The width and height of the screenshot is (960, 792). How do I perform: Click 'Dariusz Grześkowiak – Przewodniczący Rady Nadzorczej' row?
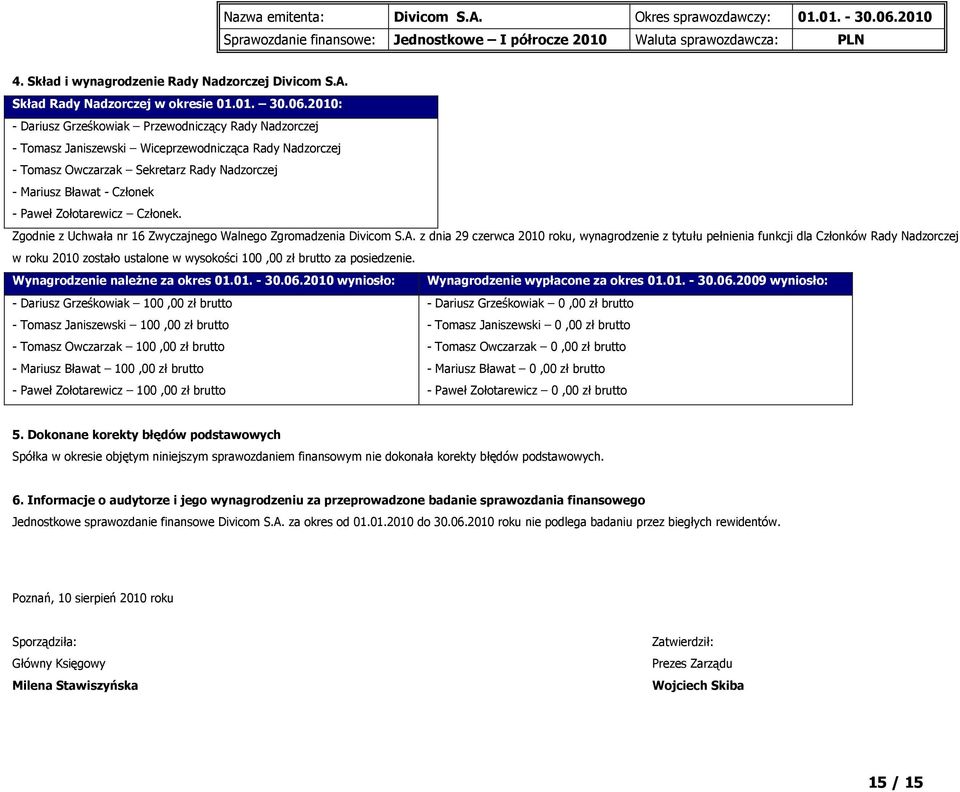click(x=165, y=127)
